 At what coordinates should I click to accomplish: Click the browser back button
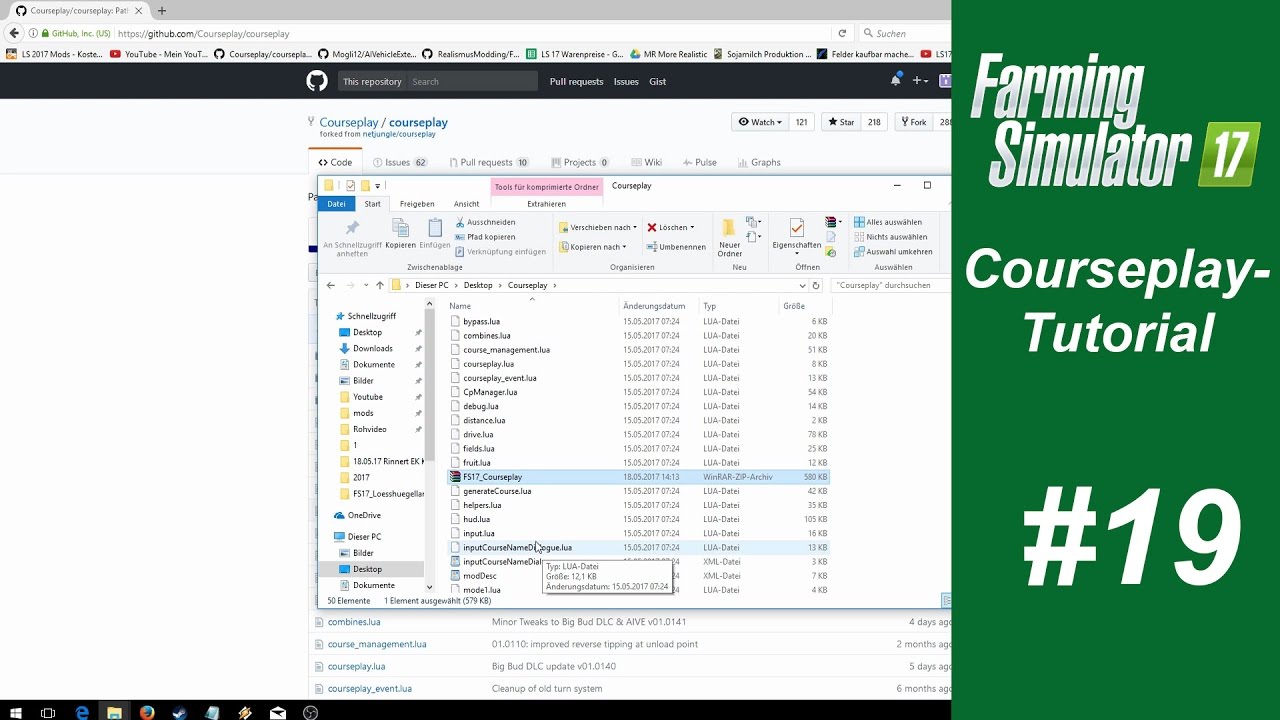(14, 33)
